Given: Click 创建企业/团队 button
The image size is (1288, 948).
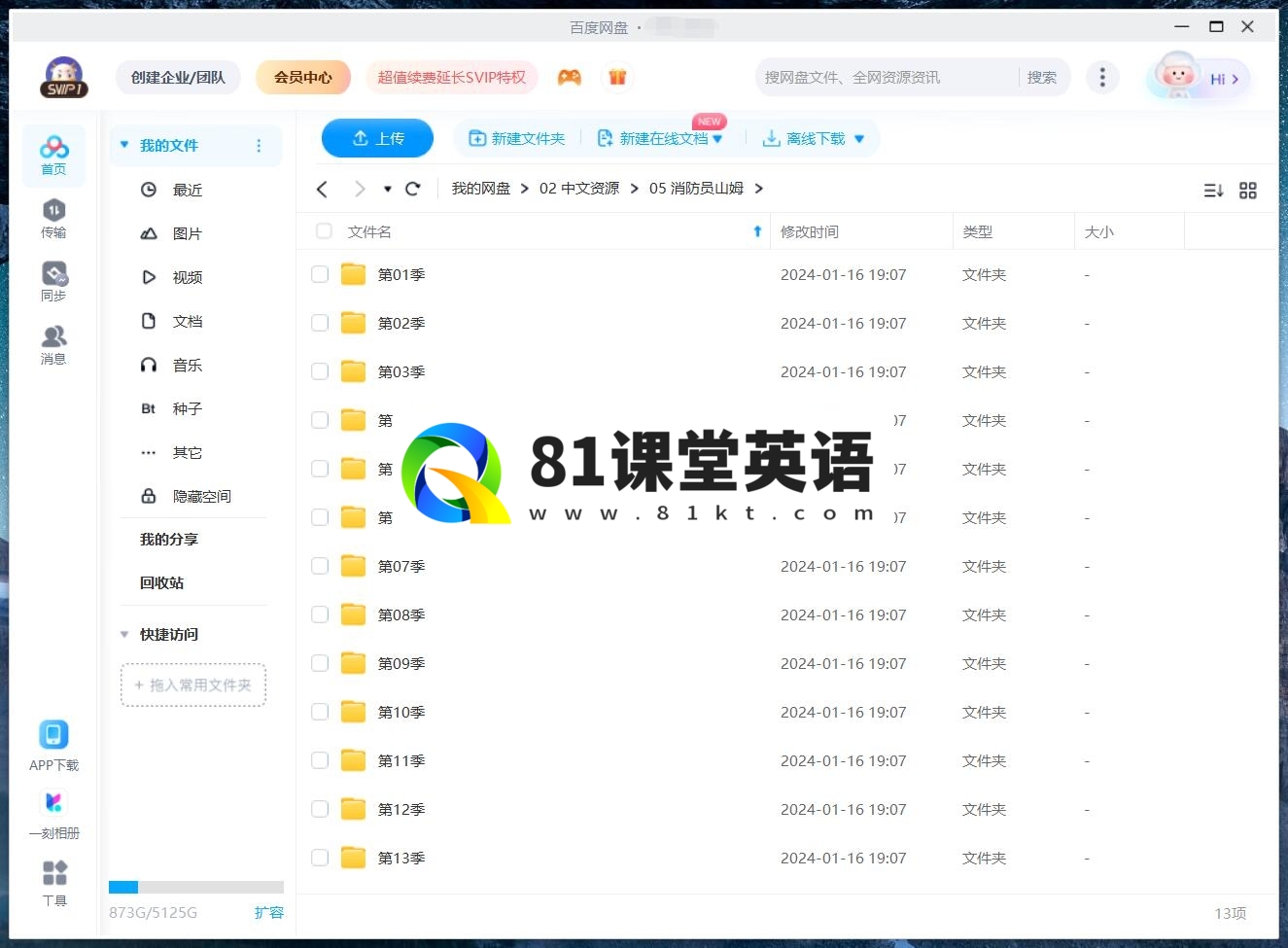Looking at the screenshot, I should tap(178, 78).
